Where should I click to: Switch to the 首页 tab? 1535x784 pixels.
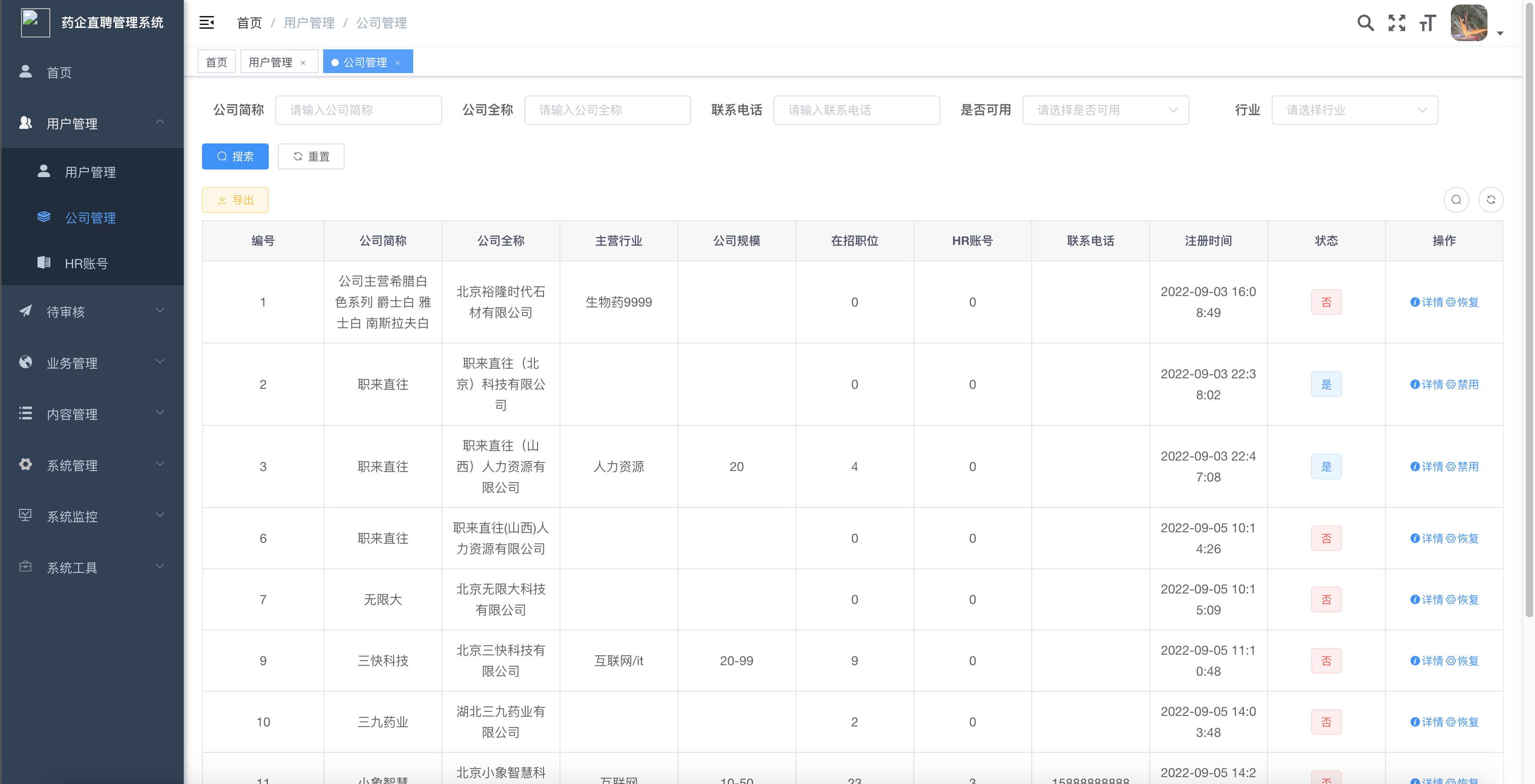(216, 62)
